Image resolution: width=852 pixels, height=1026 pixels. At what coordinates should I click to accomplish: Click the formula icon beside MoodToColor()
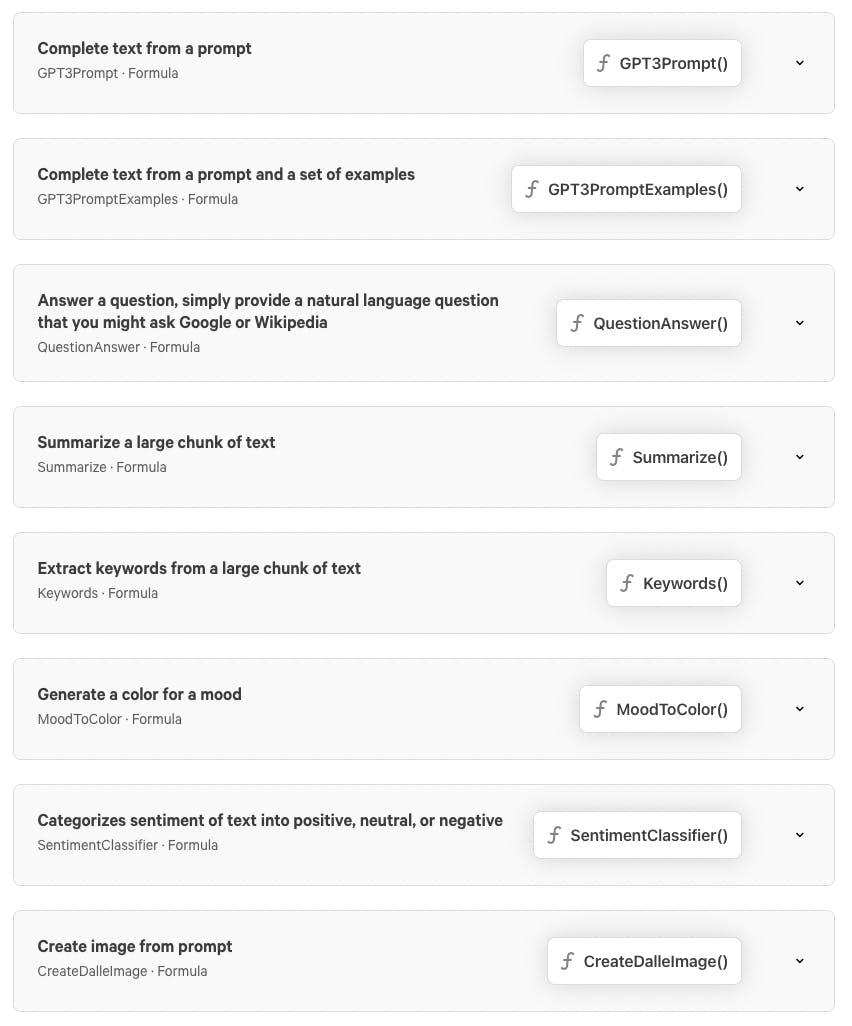[600, 709]
